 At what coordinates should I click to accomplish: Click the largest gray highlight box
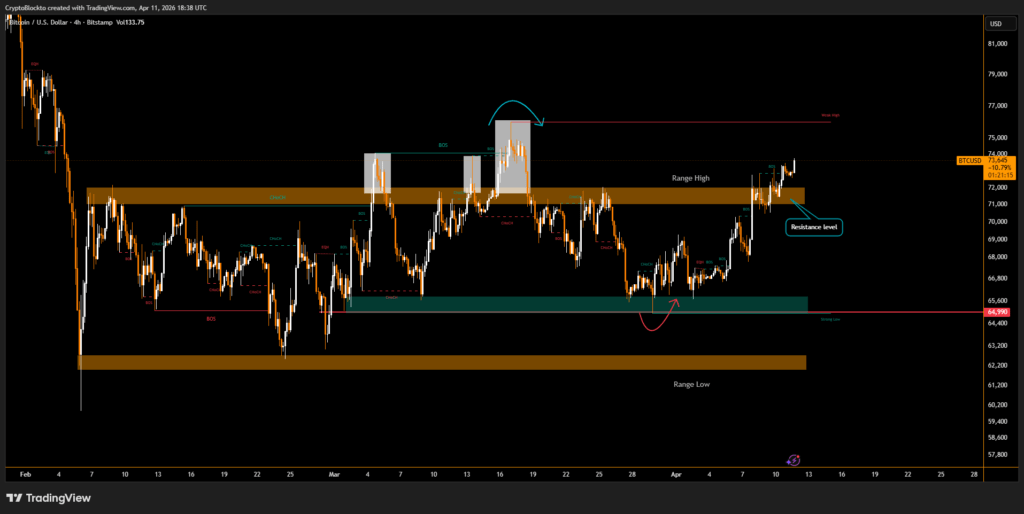[x=512, y=155]
